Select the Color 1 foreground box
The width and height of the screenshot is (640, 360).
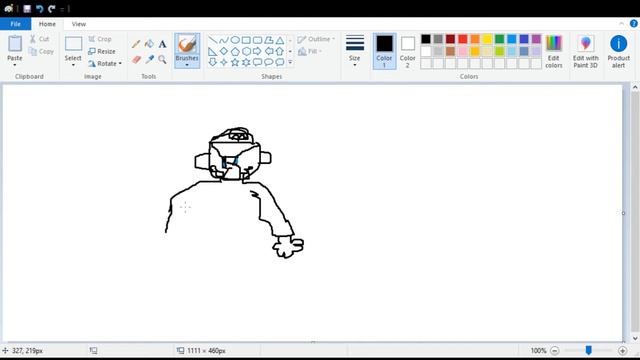pyautogui.click(x=384, y=51)
